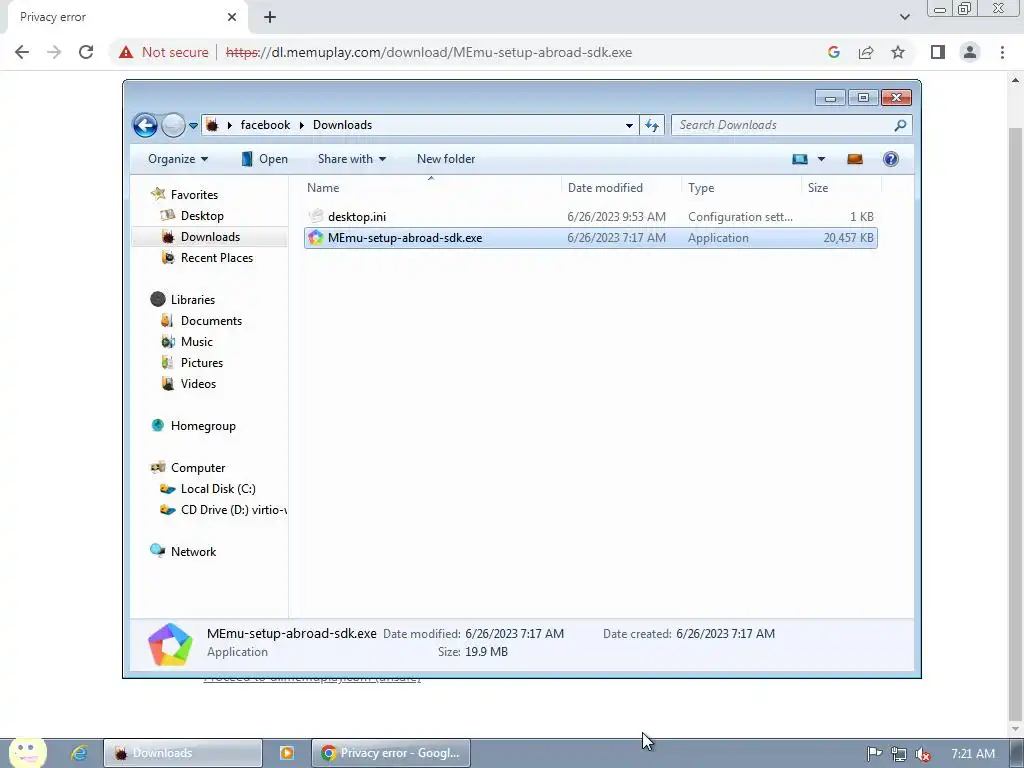Screen dimensions: 1024x768
Task: Open Chrome tab search chevron
Action: coord(904,17)
